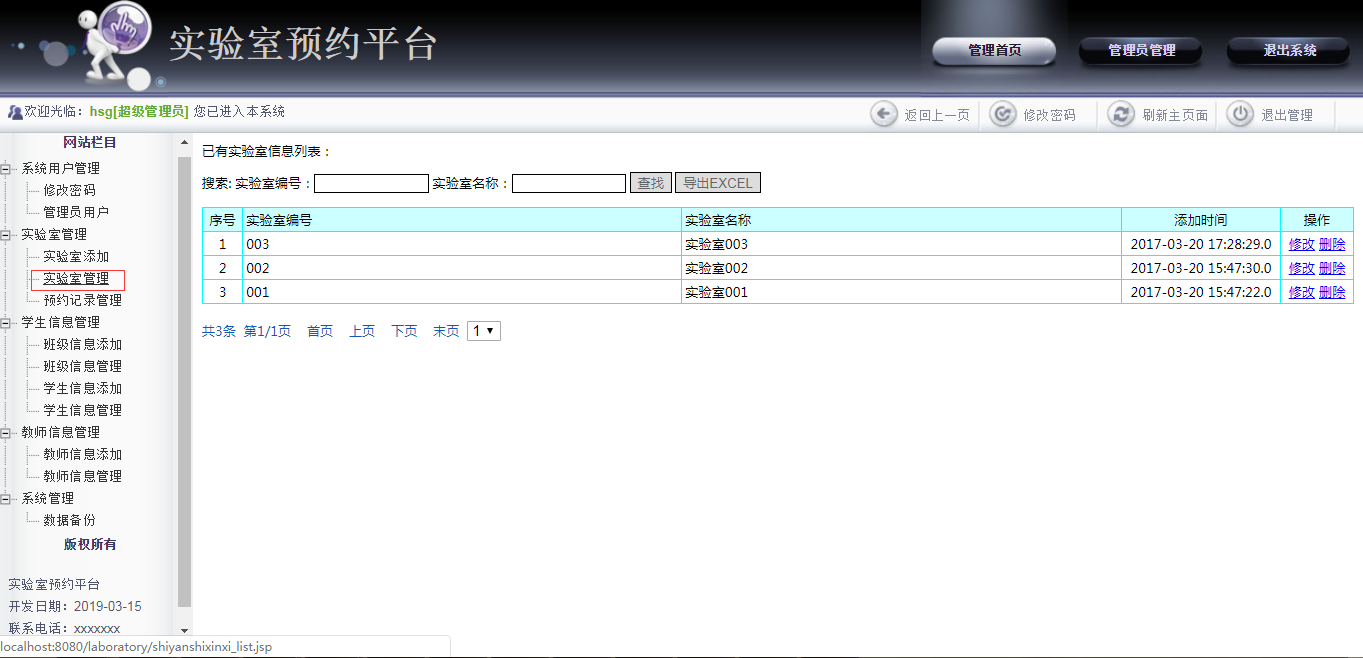1363x658 pixels.
Task: Click 删除 link for 实验室003
Action: [x=1332, y=244]
